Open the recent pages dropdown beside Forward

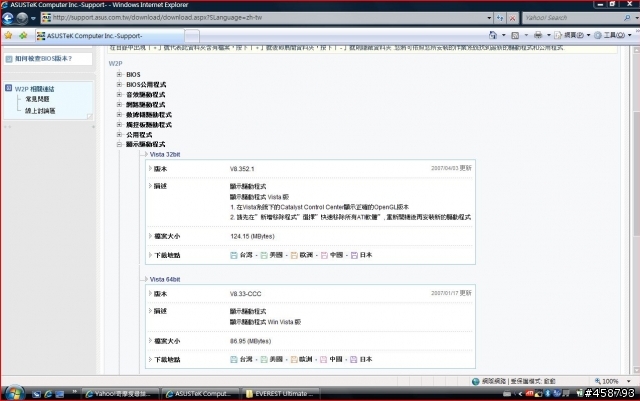33,18
